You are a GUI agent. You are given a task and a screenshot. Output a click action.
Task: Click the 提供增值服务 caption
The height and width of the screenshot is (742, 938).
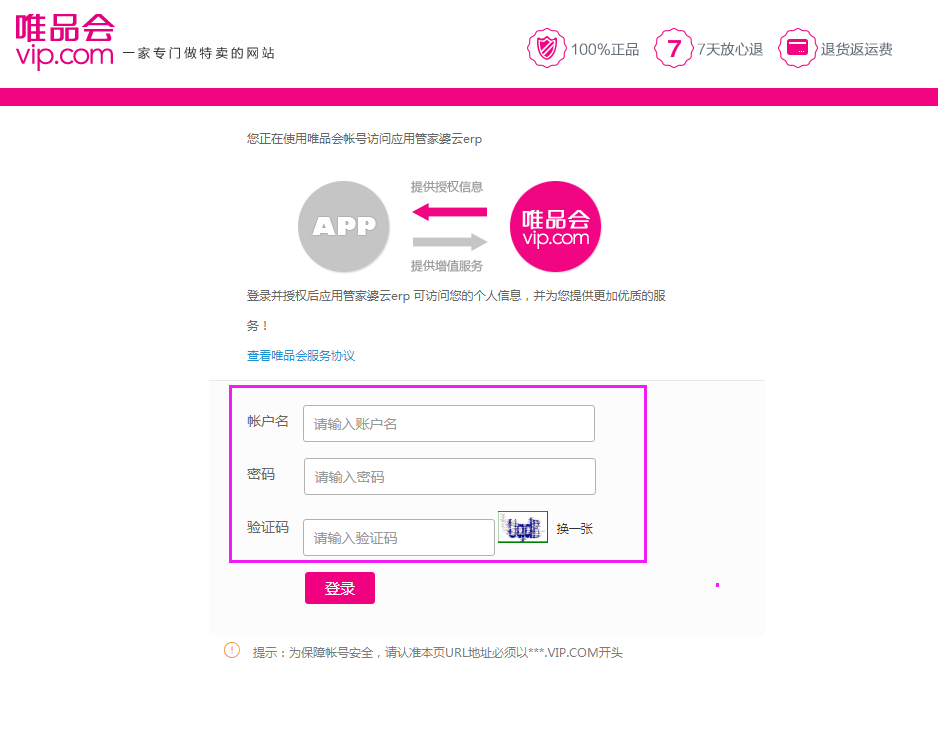click(x=447, y=266)
